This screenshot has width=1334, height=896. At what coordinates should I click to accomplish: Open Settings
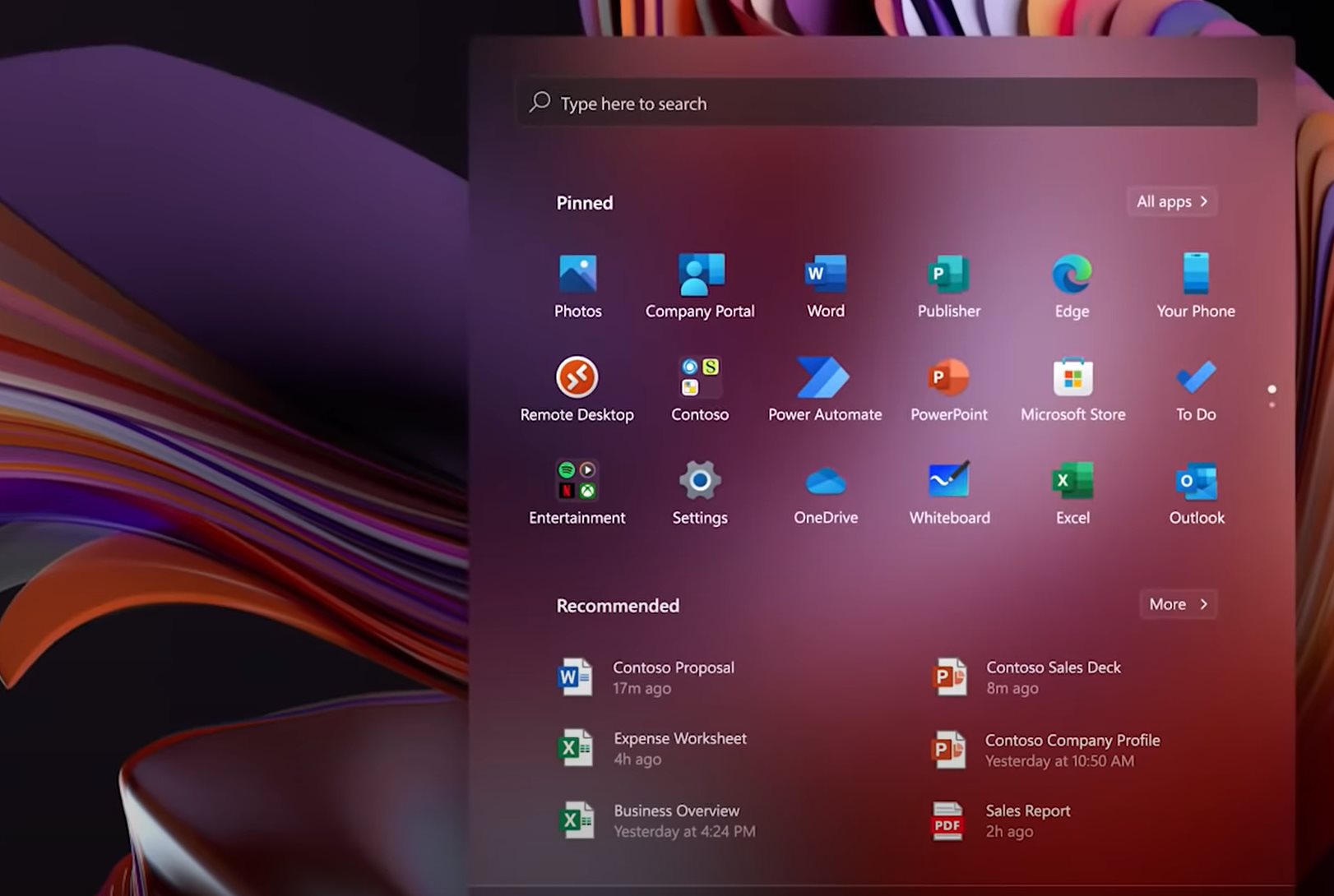pyautogui.click(x=700, y=492)
